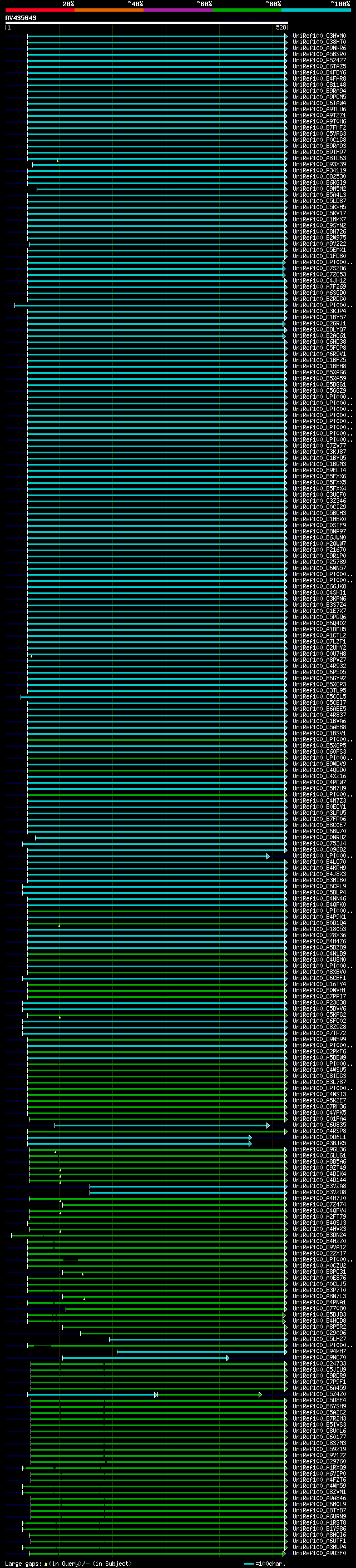This screenshot has width=356, height=1568.
Task: Click the UniRef100_P0C1G8 label
Action: [319, 140]
